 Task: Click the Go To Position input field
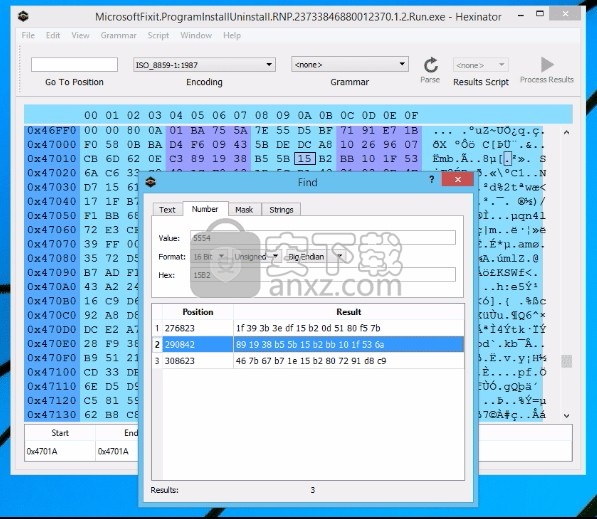(74, 64)
